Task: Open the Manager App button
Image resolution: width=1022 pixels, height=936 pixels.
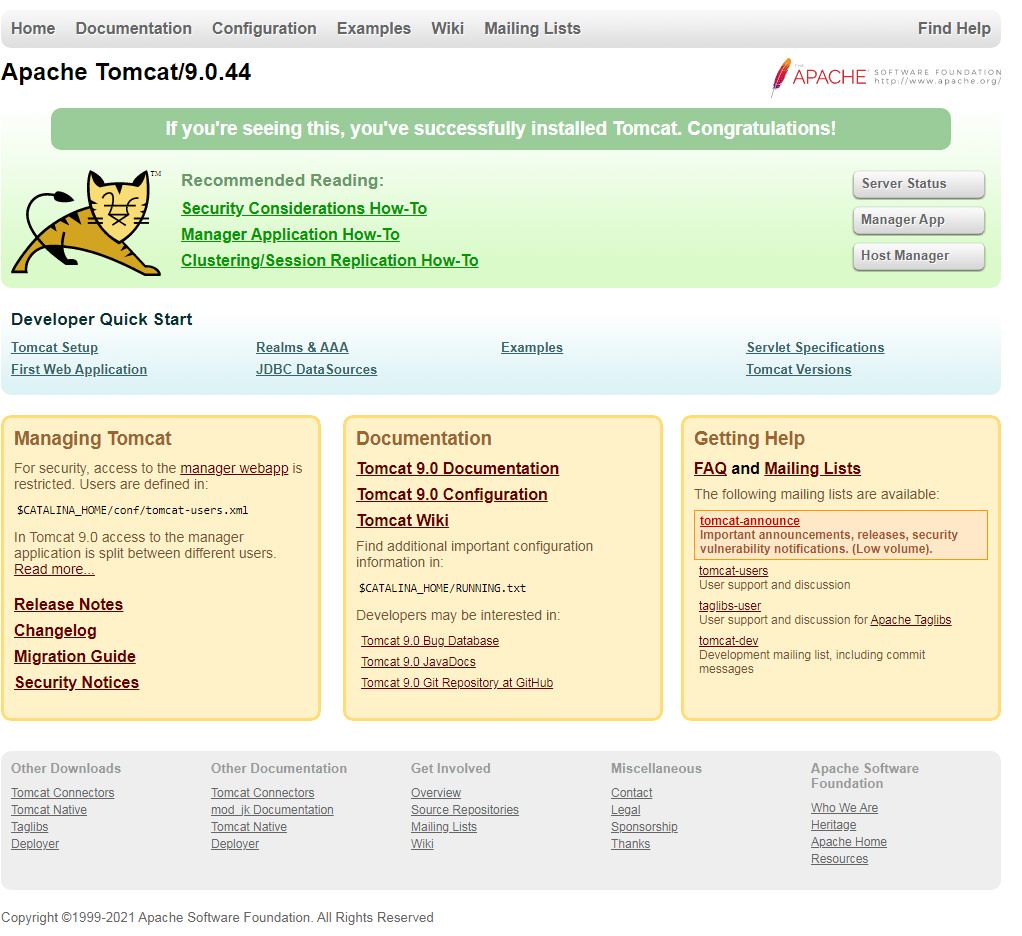Action: tap(918, 220)
